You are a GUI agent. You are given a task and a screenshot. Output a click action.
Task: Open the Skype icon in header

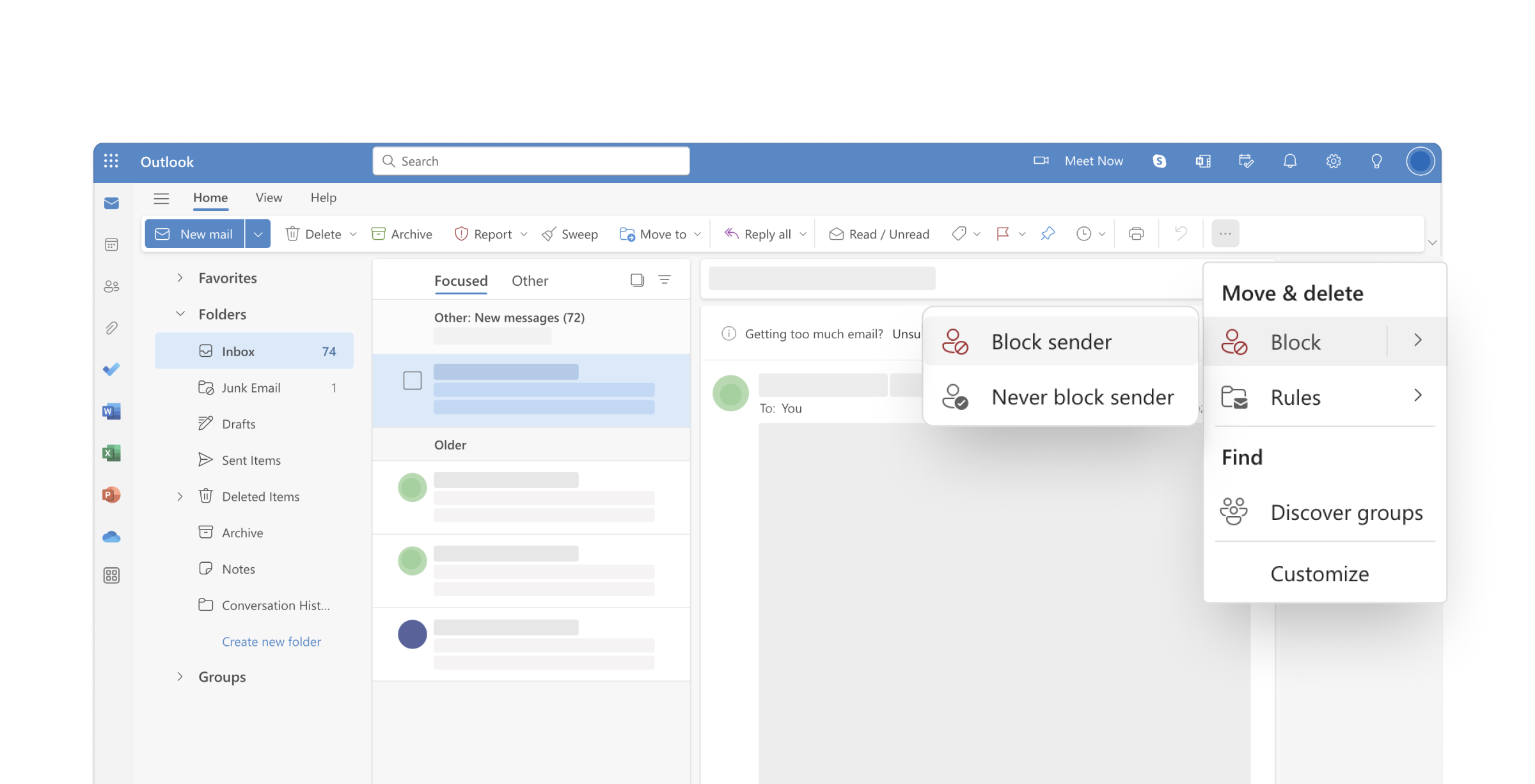tap(1159, 161)
